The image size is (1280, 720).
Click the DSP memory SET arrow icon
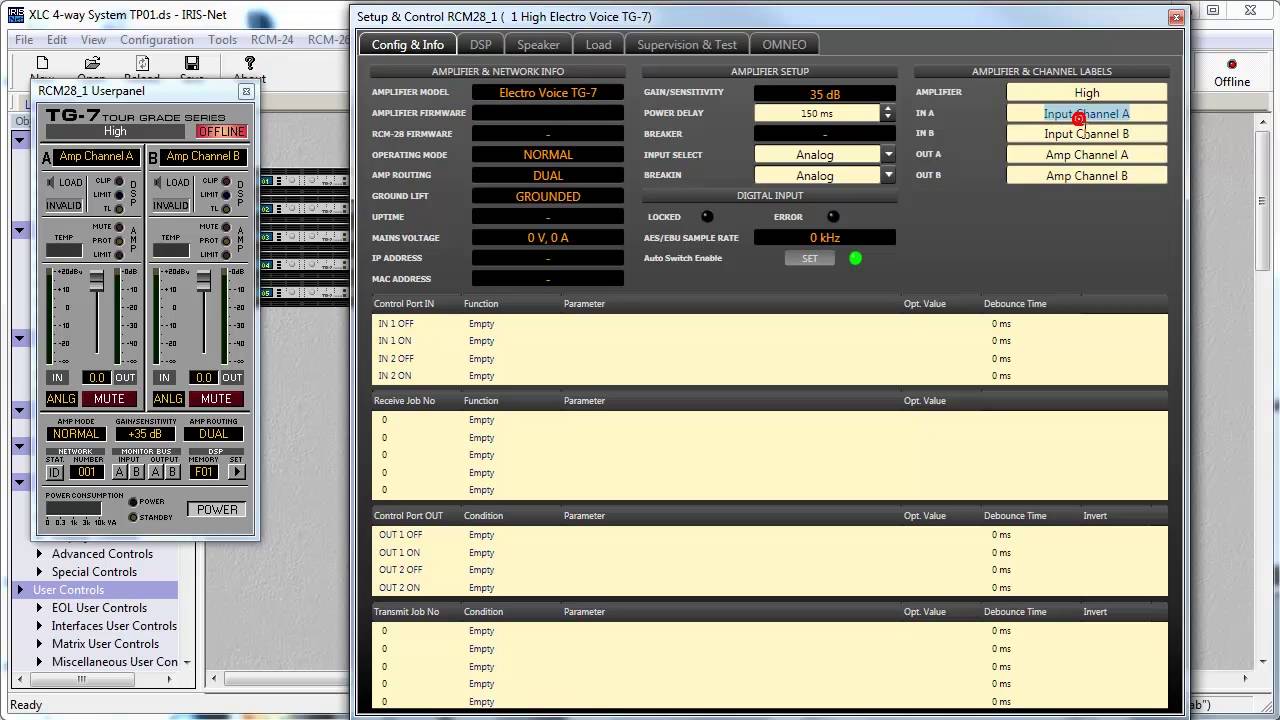click(237, 472)
